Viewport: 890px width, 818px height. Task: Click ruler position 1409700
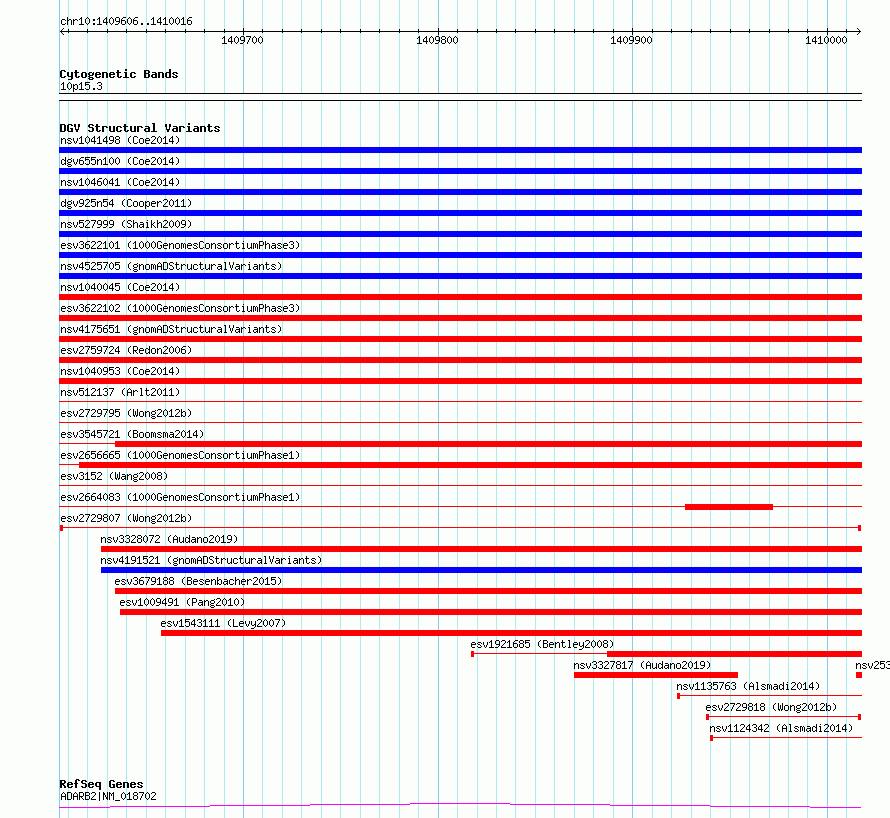coord(242,40)
